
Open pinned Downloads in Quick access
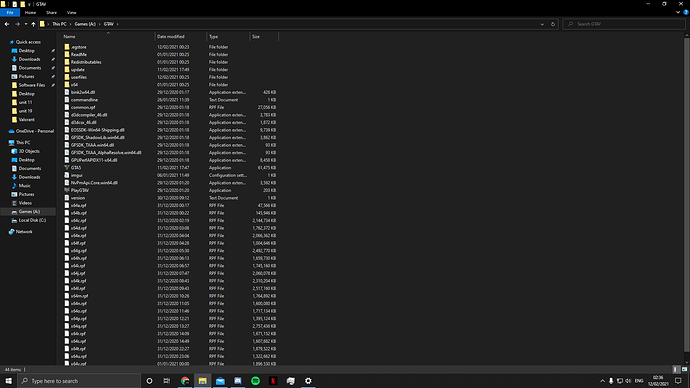(29, 59)
